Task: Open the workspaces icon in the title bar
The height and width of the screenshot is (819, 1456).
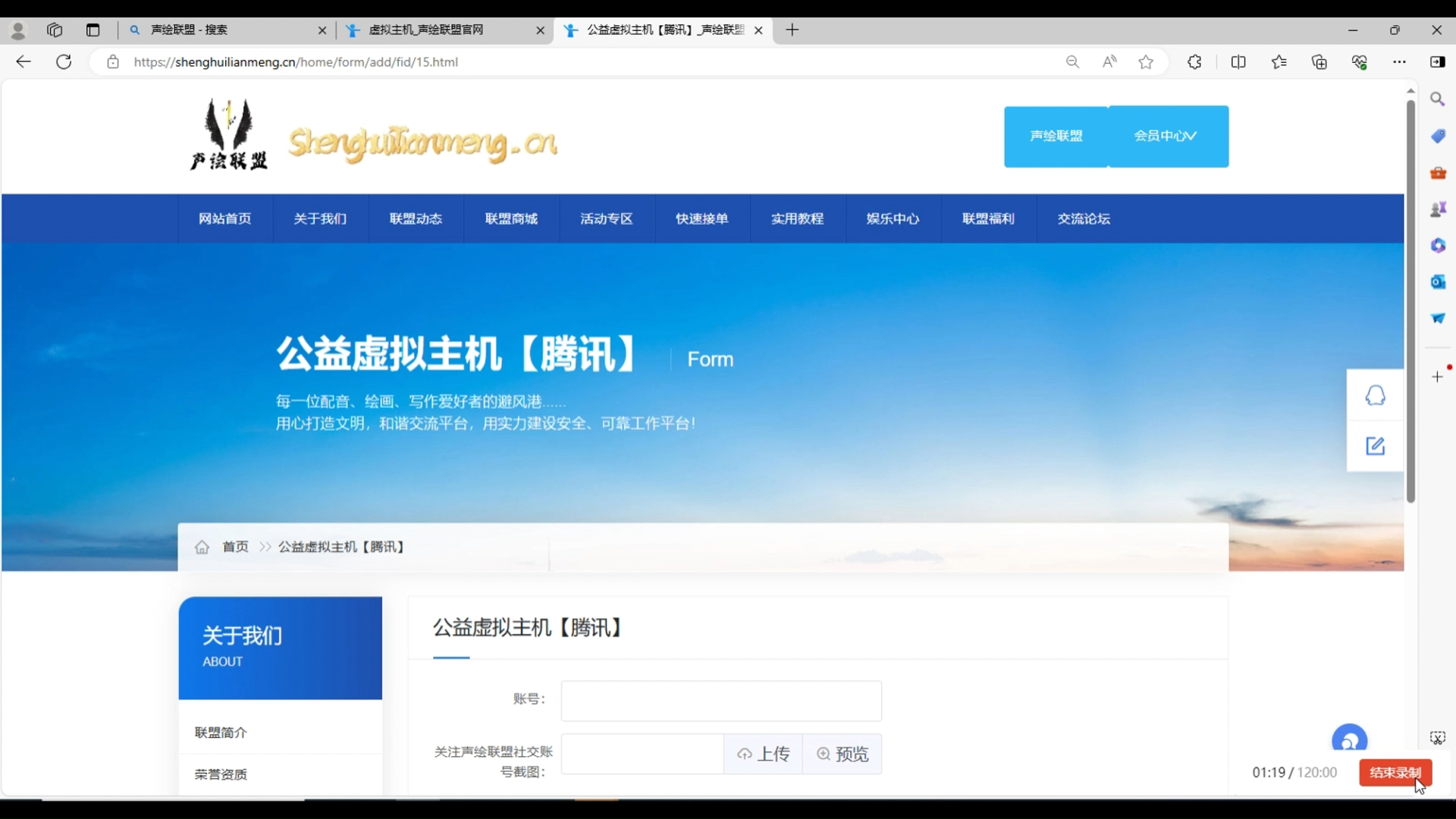Action: pyautogui.click(x=55, y=30)
